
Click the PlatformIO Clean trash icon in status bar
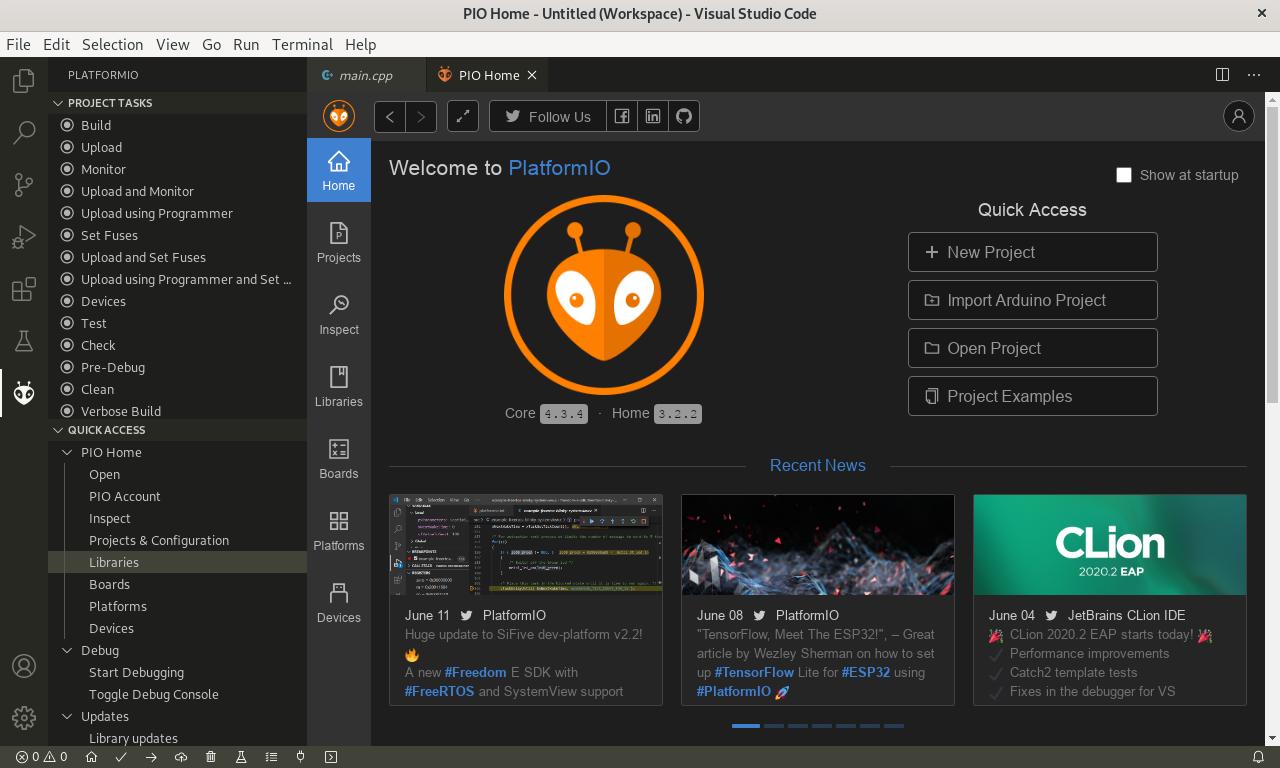211,757
